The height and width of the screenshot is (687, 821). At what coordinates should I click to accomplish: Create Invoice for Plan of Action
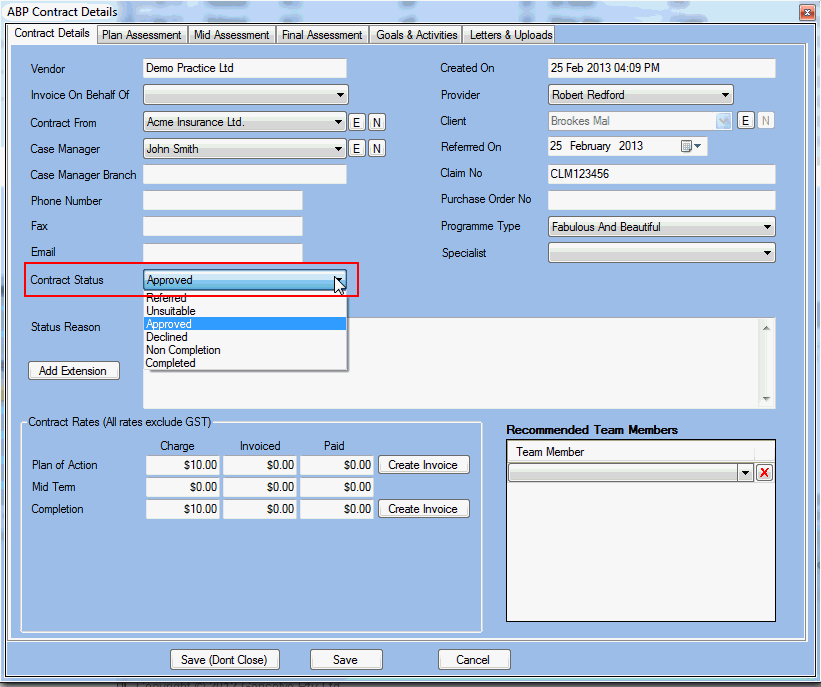click(423, 465)
